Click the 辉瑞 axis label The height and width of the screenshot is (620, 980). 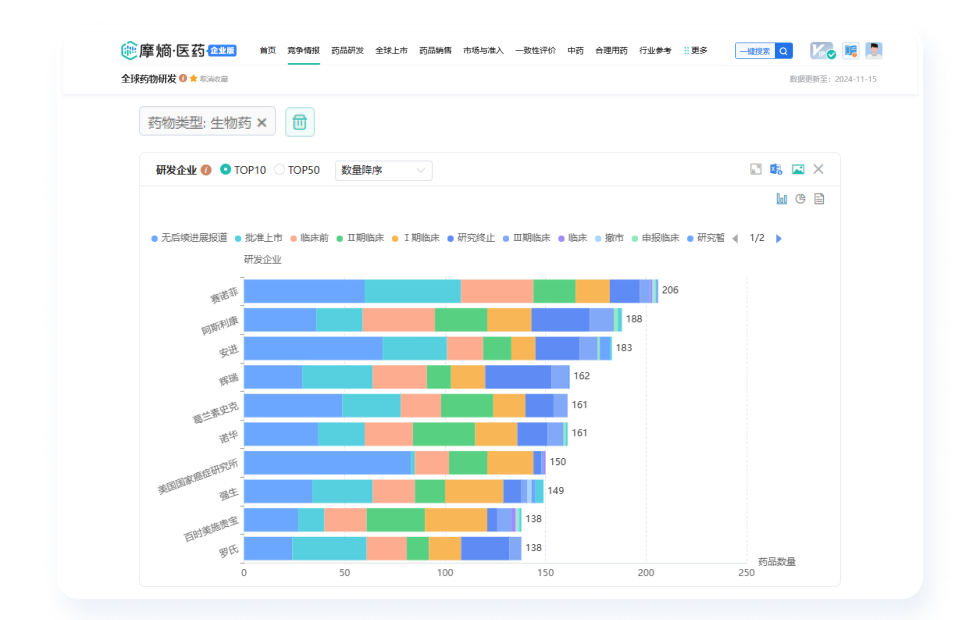tap(228, 379)
